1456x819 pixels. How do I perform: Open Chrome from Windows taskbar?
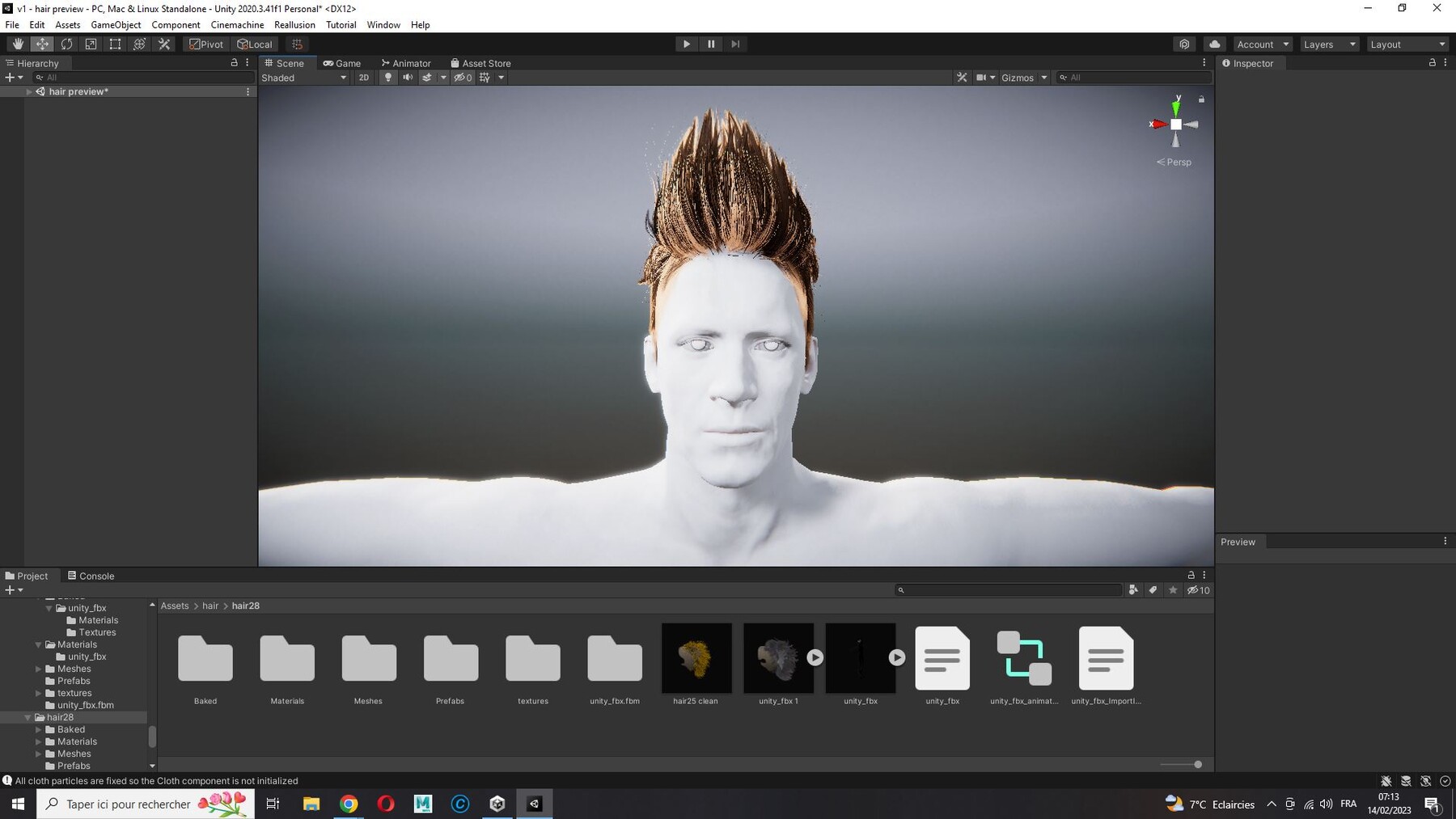[x=349, y=804]
